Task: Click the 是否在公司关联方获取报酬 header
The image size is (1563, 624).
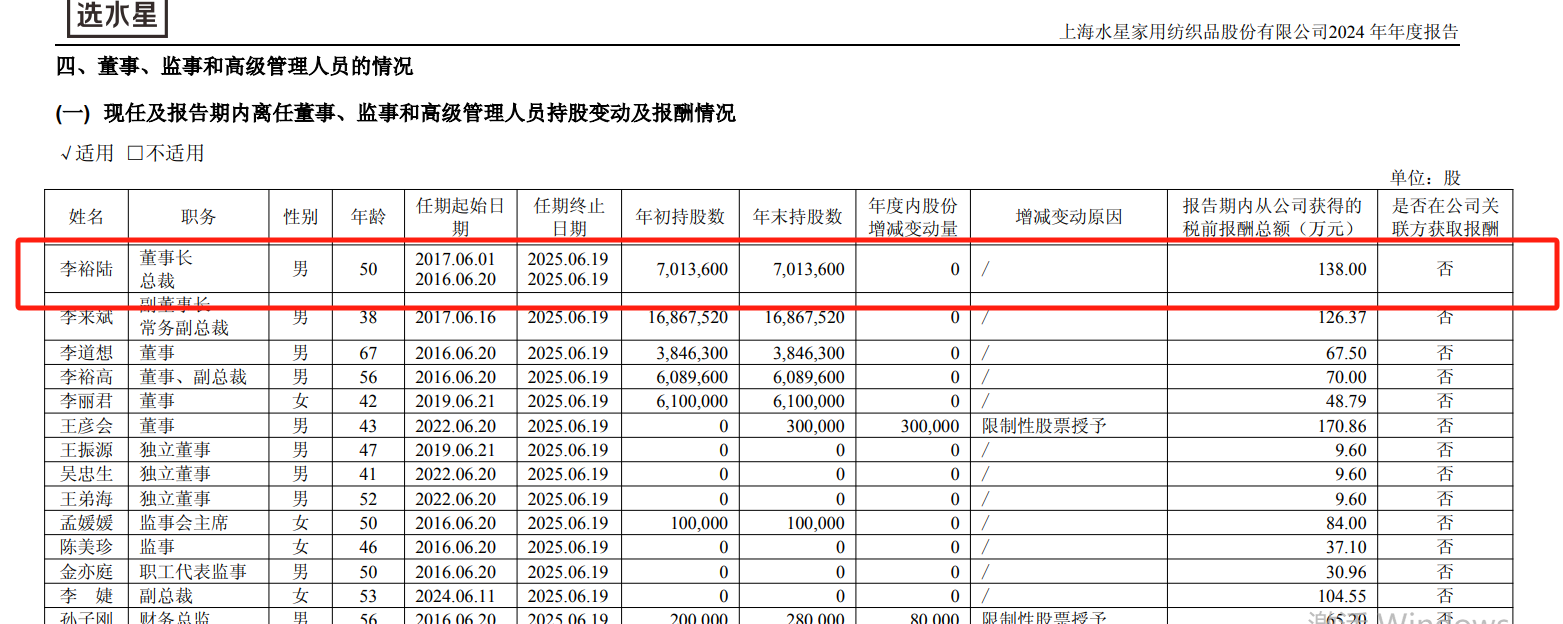Action: 1445,217
